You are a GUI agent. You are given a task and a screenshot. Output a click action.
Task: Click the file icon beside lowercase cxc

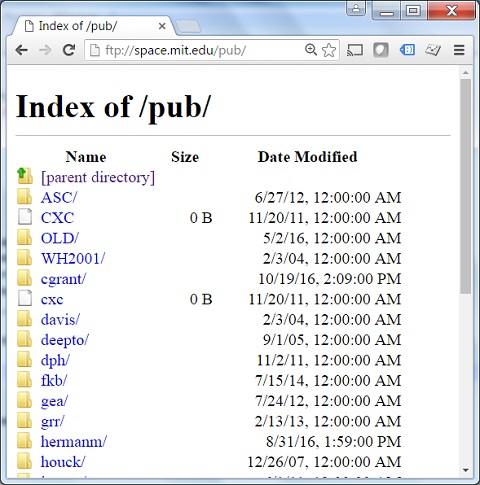pos(25,298)
